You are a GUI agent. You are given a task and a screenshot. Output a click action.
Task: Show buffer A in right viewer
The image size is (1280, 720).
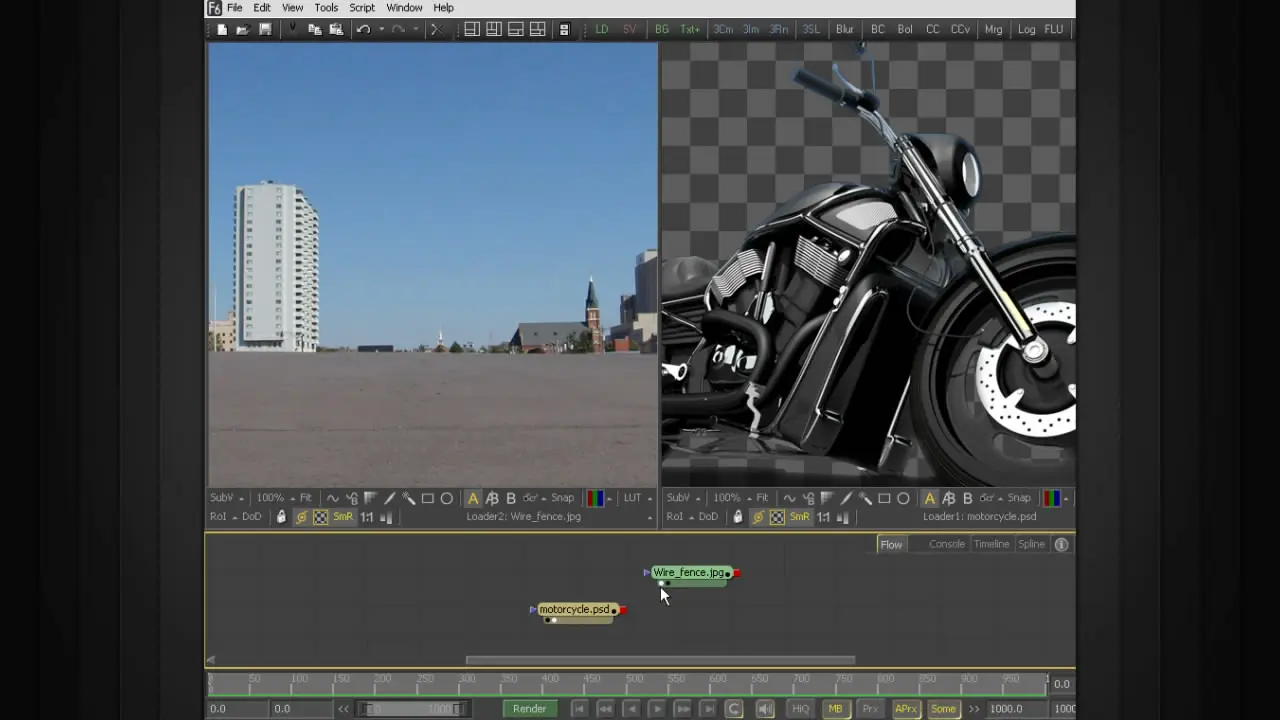(930, 498)
